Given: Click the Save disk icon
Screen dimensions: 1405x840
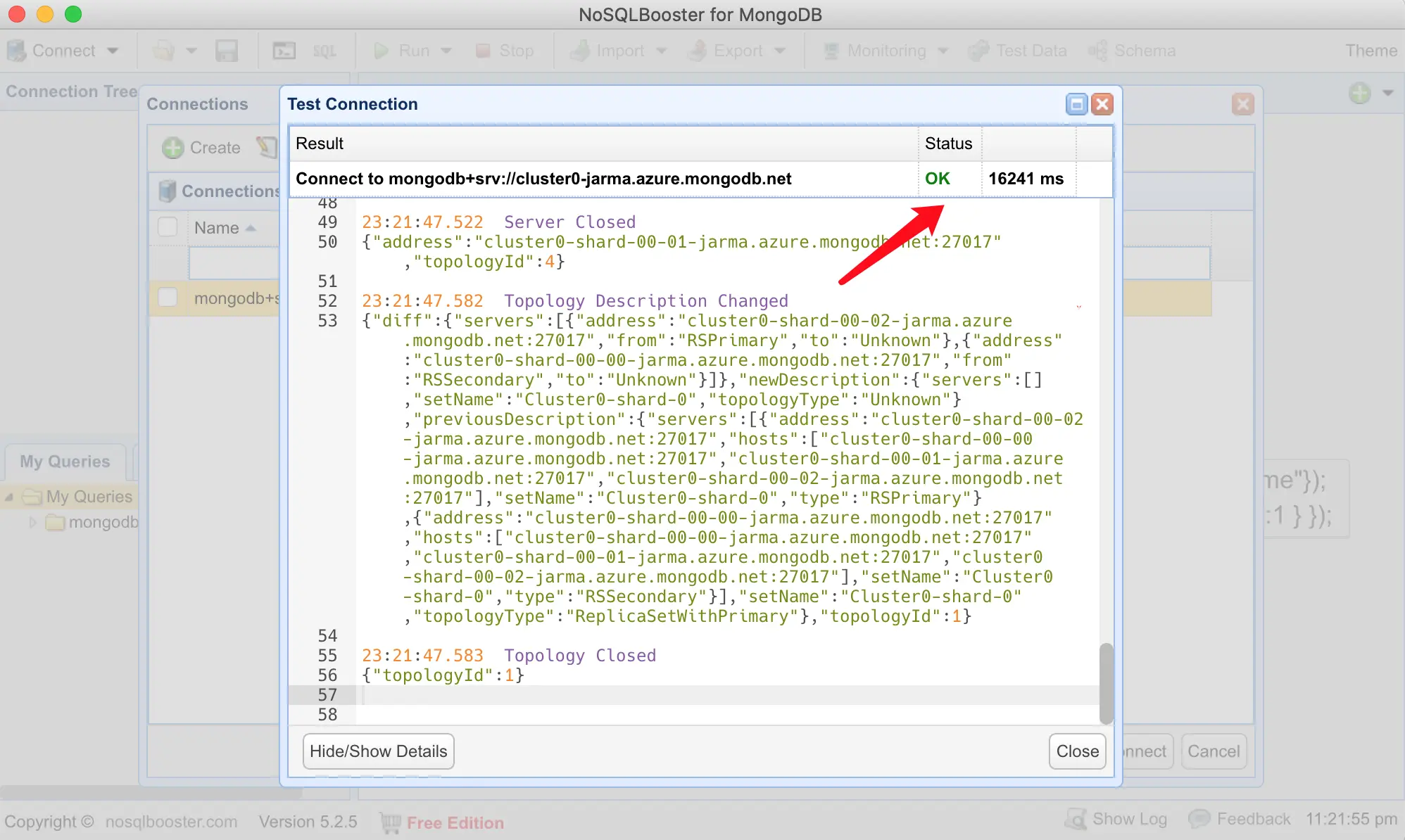Looking at the screenshot, I should 226,51.
